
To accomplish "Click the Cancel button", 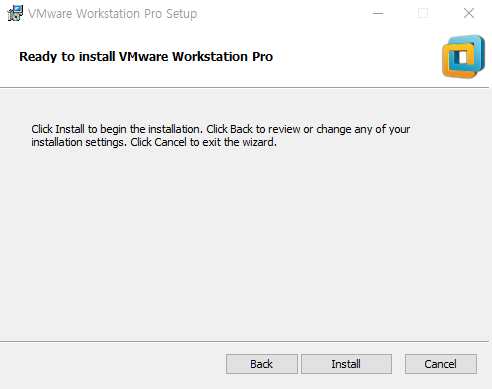I will (x=441, y=364).
